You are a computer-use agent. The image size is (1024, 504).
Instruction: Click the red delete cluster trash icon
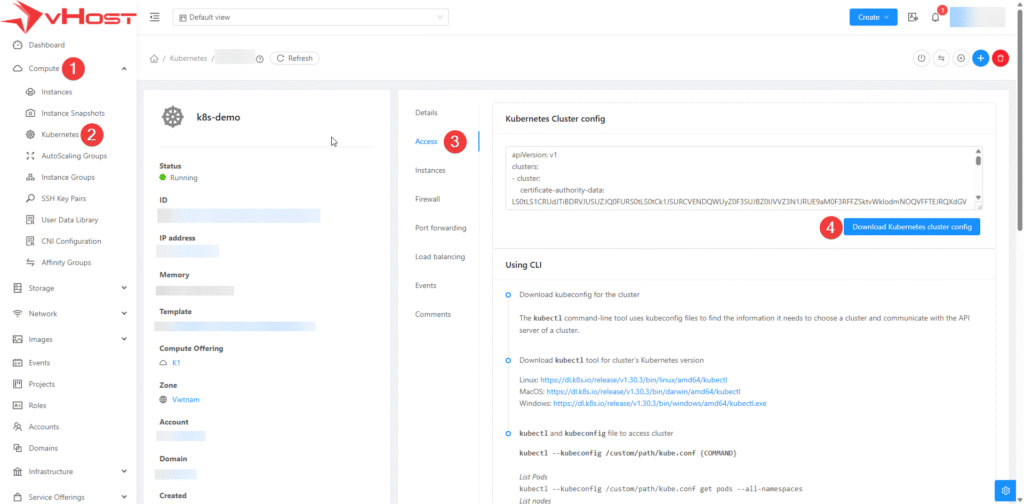[x=1000, y=59]
